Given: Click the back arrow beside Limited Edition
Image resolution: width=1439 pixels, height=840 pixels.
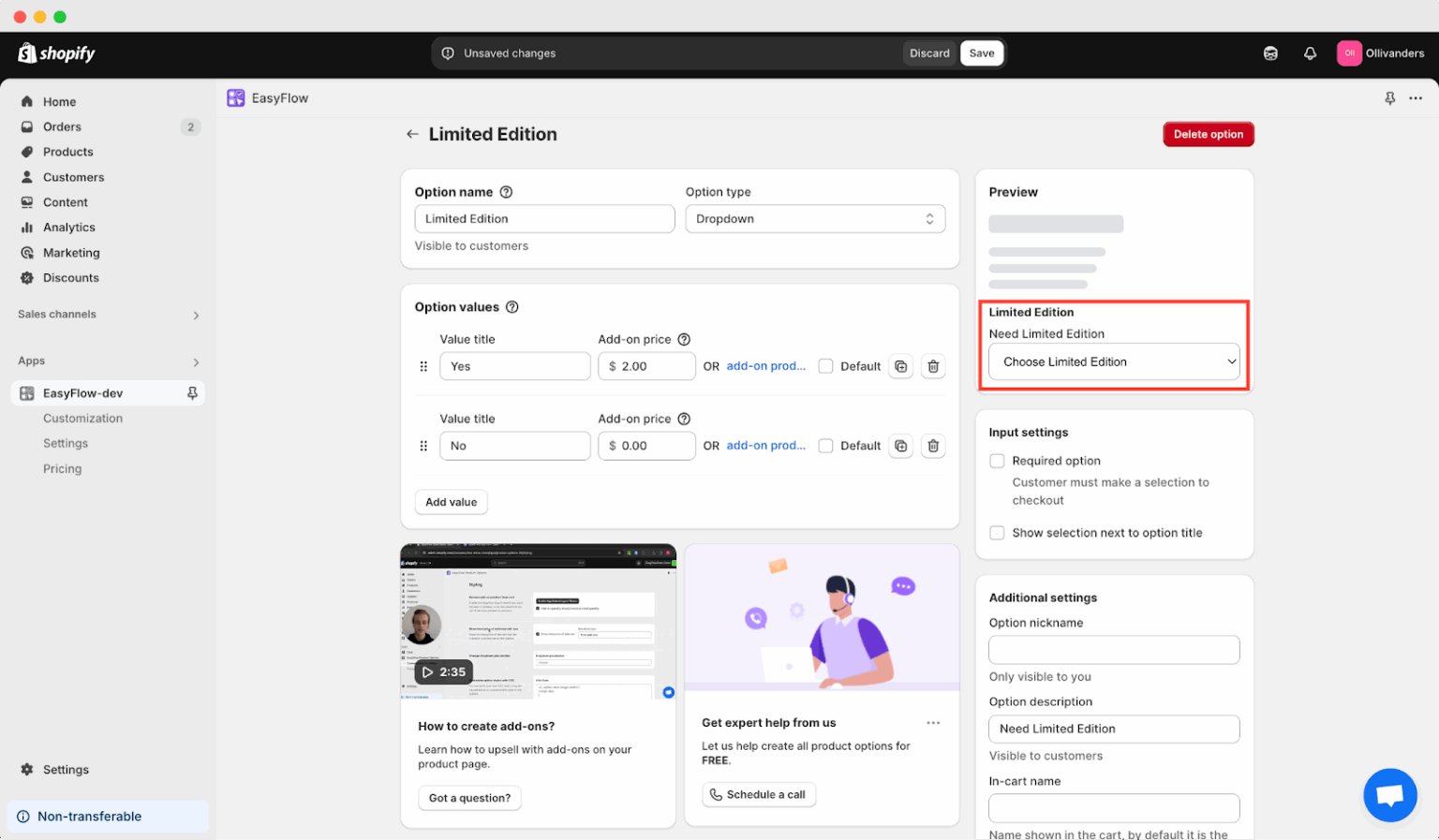Looking at the screenshot, I should pos(412,134).
